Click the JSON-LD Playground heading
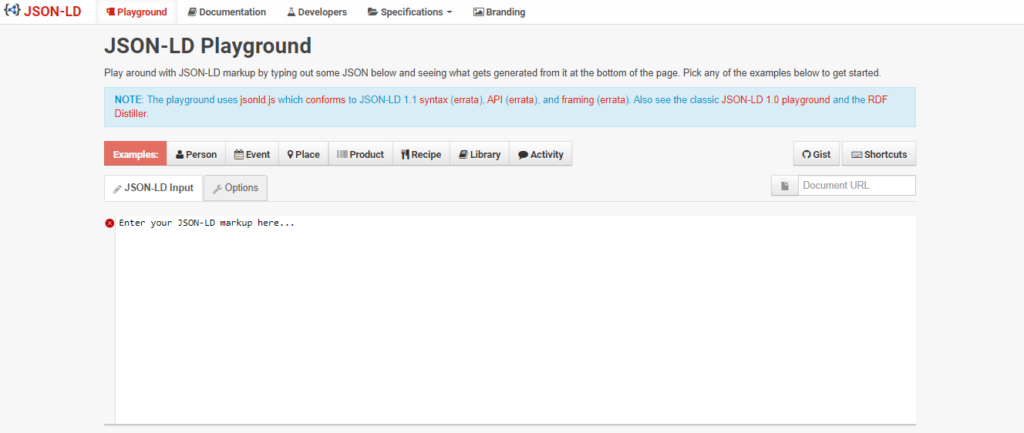The image size is (1024, 433). click(x=208, y=46)
